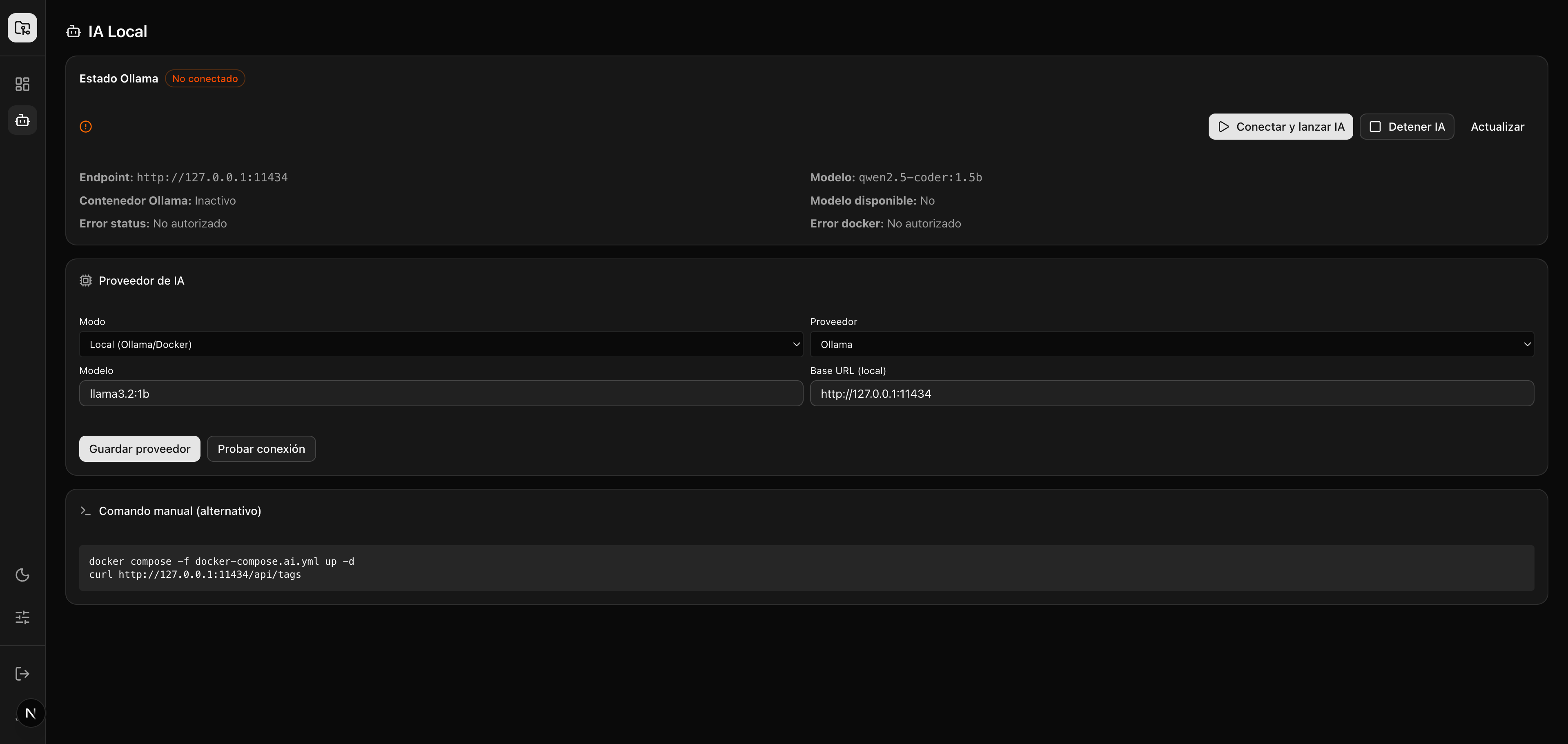Open settings via the sliders icon
Screen dimensions: 1568x744
(x=22, y=617)
